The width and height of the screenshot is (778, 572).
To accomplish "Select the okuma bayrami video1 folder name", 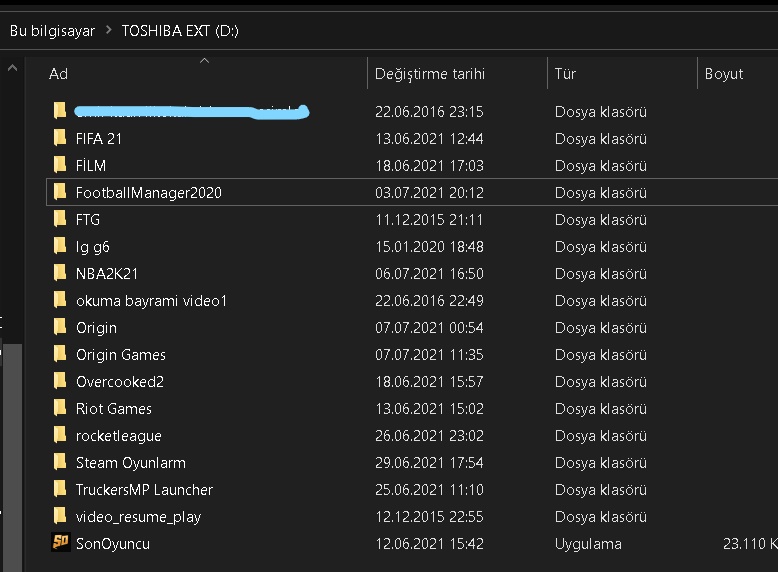I will point(151,301).
